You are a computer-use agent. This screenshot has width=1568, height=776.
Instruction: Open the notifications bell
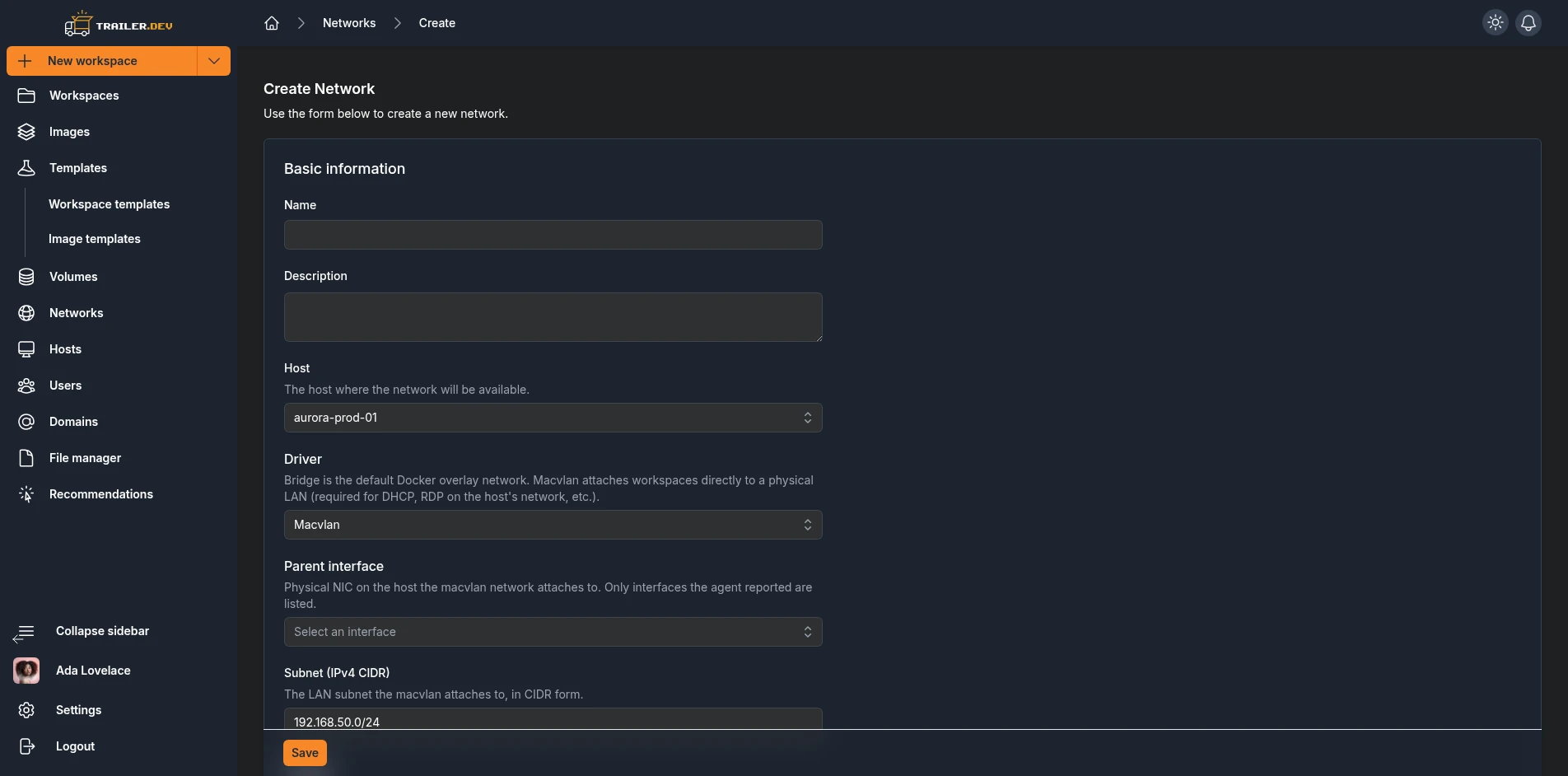(1528, 23)
